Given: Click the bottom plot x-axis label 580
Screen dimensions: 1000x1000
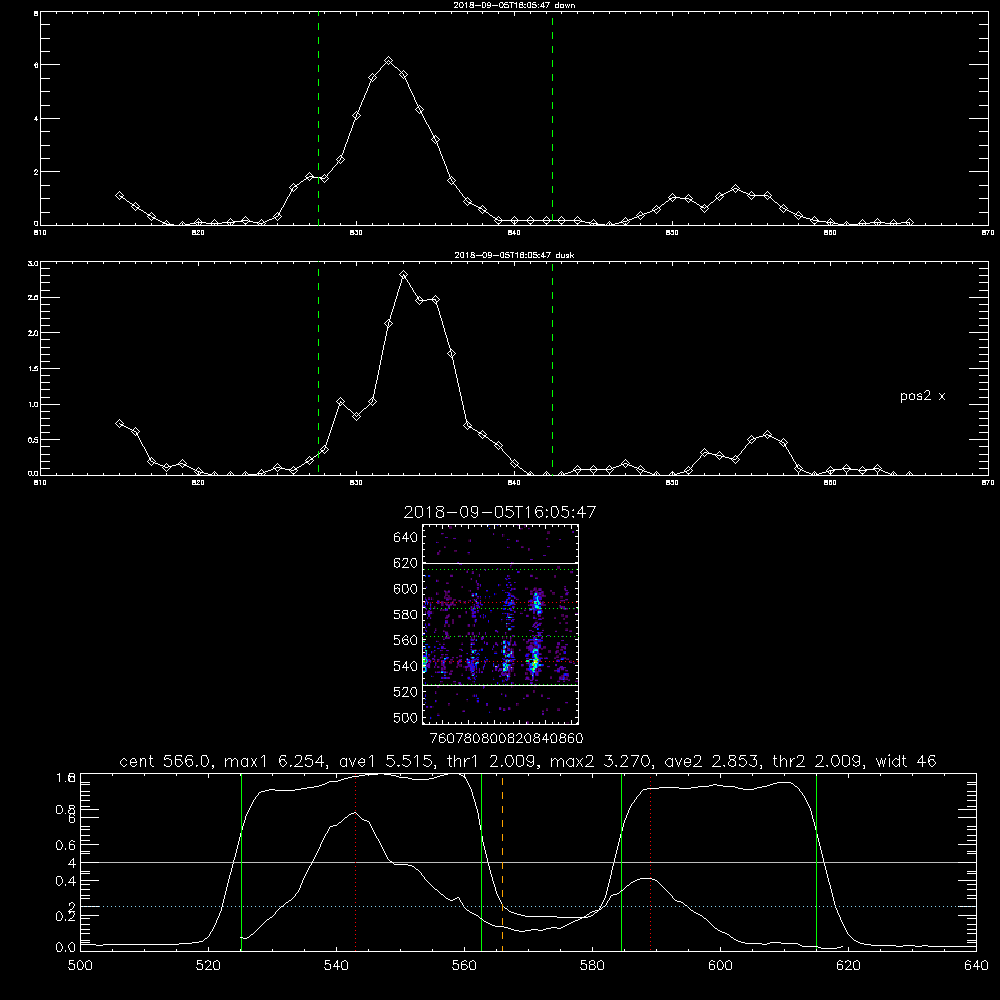Looking at the screenshot, I should tap(592, 966).
